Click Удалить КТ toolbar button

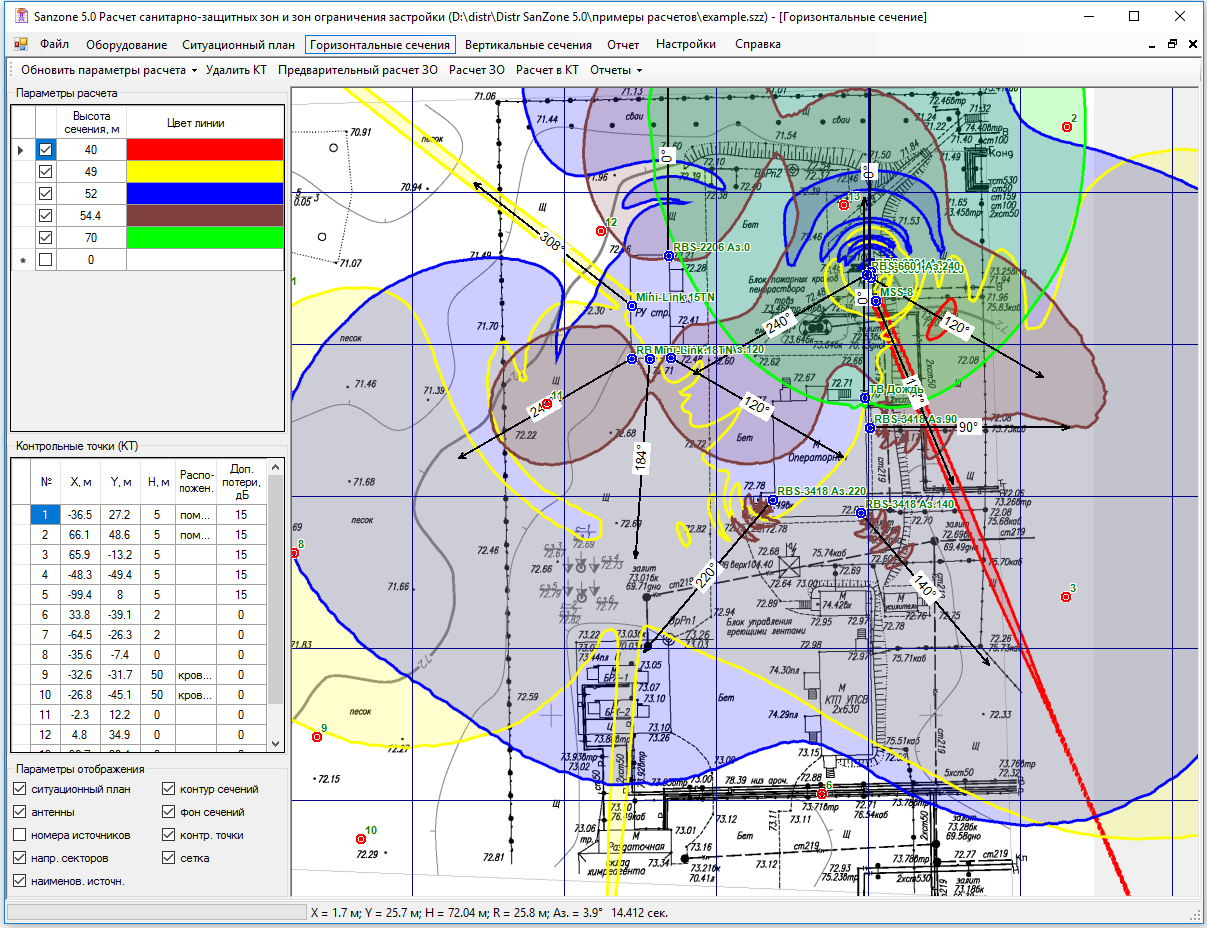point(237,70)
